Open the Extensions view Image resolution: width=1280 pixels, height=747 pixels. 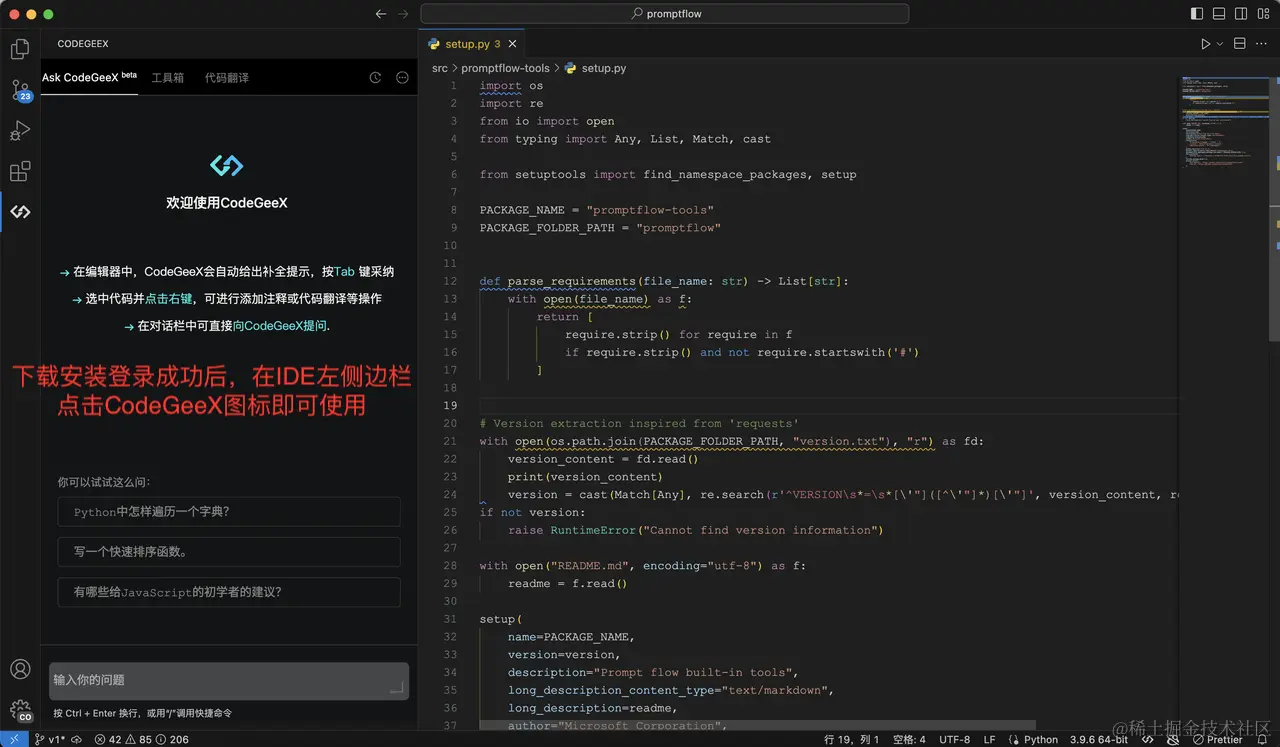tap(20, 172)
